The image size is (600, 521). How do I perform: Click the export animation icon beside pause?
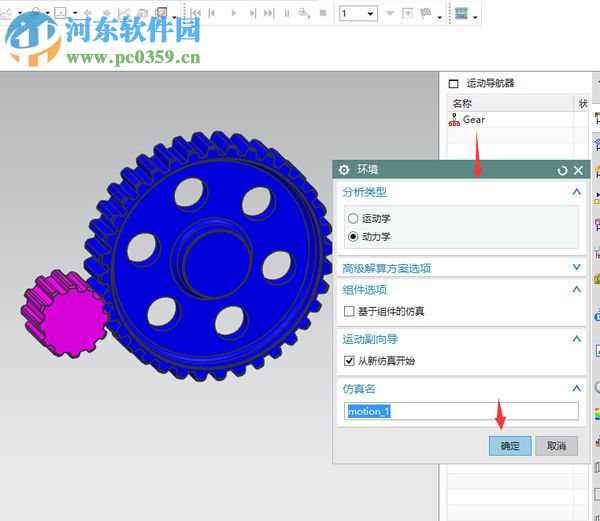tap(304, 13)
